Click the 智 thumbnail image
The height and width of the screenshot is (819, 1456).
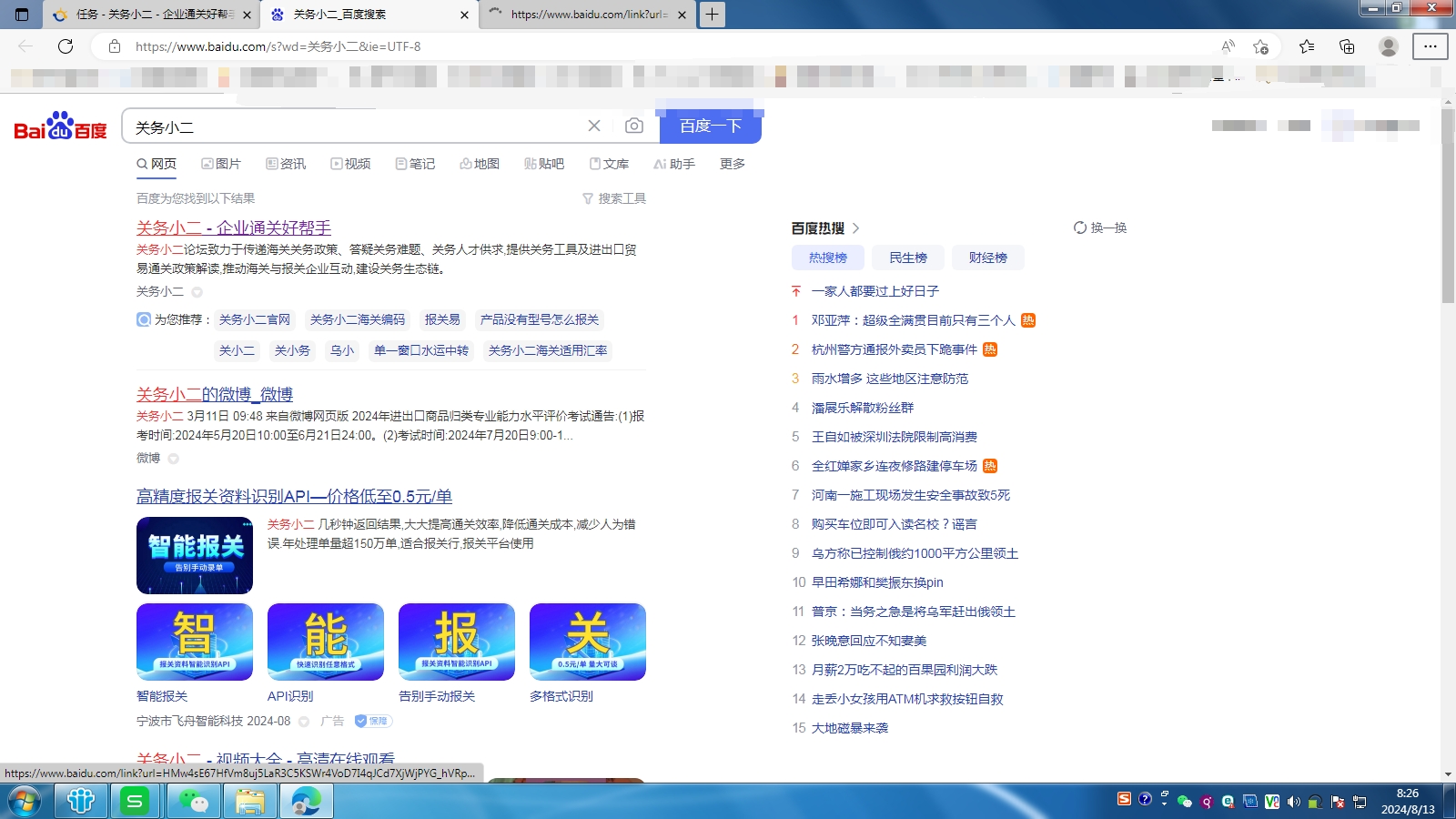pos(195,642)
